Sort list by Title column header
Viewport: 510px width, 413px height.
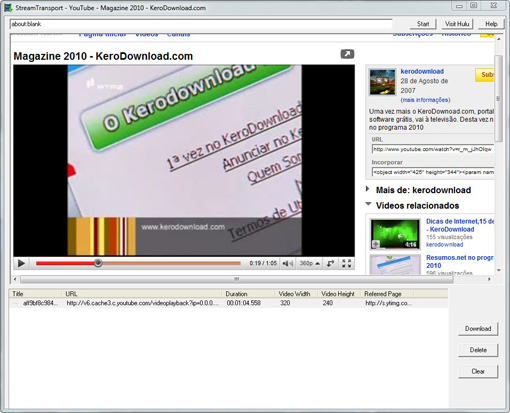[x=35, y=294]
